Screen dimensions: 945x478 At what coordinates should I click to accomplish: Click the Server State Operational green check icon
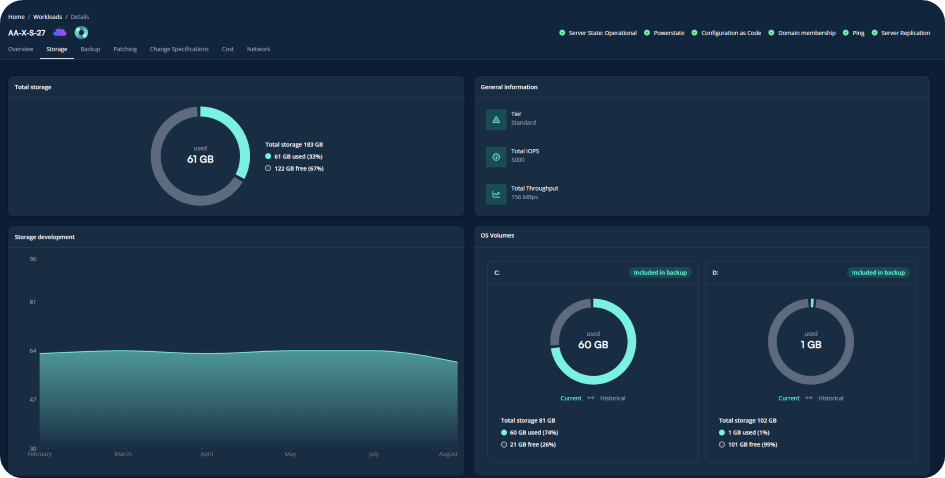[x=562, y=33]
